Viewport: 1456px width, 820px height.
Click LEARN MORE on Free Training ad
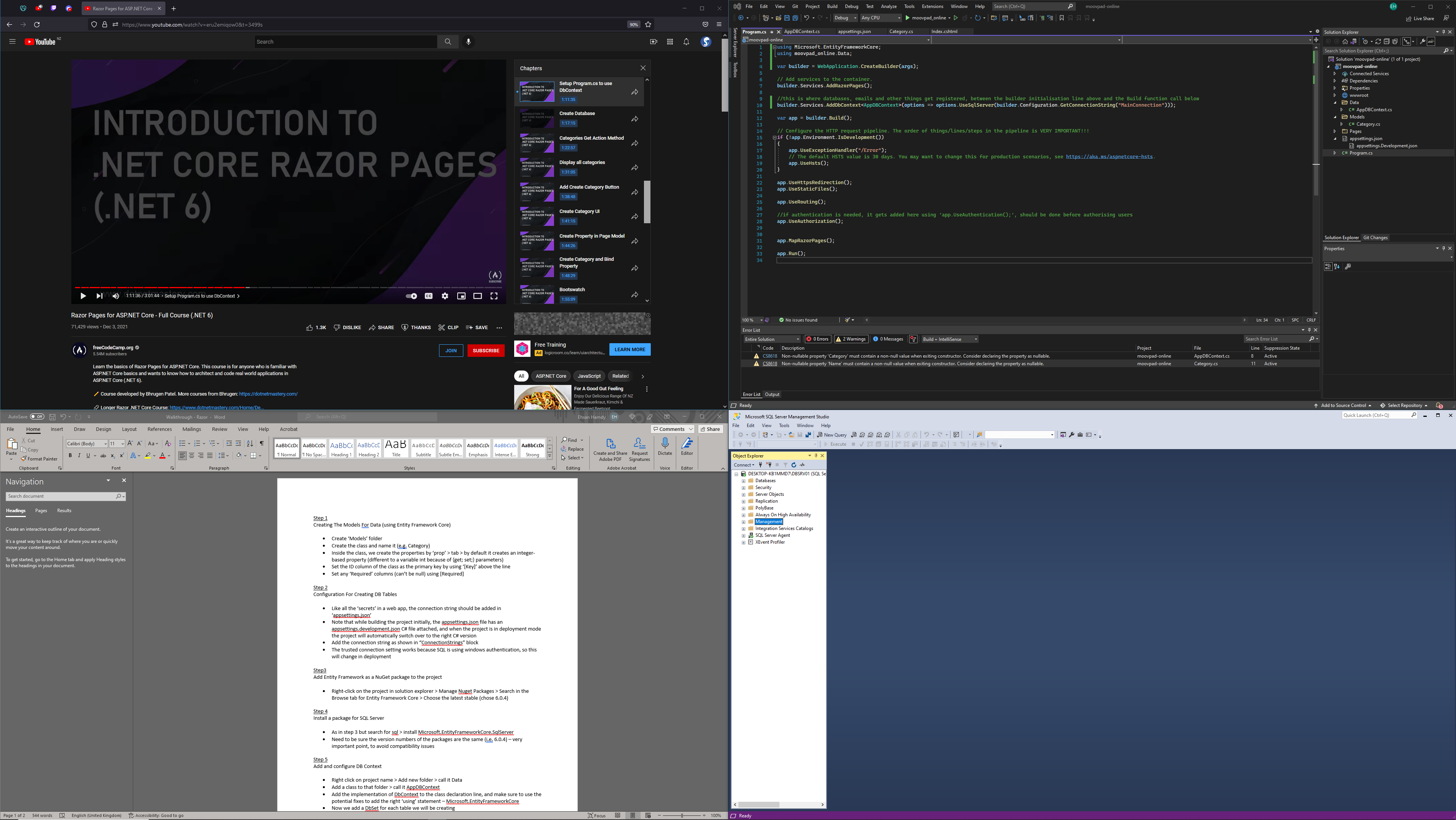click(630, 350)
